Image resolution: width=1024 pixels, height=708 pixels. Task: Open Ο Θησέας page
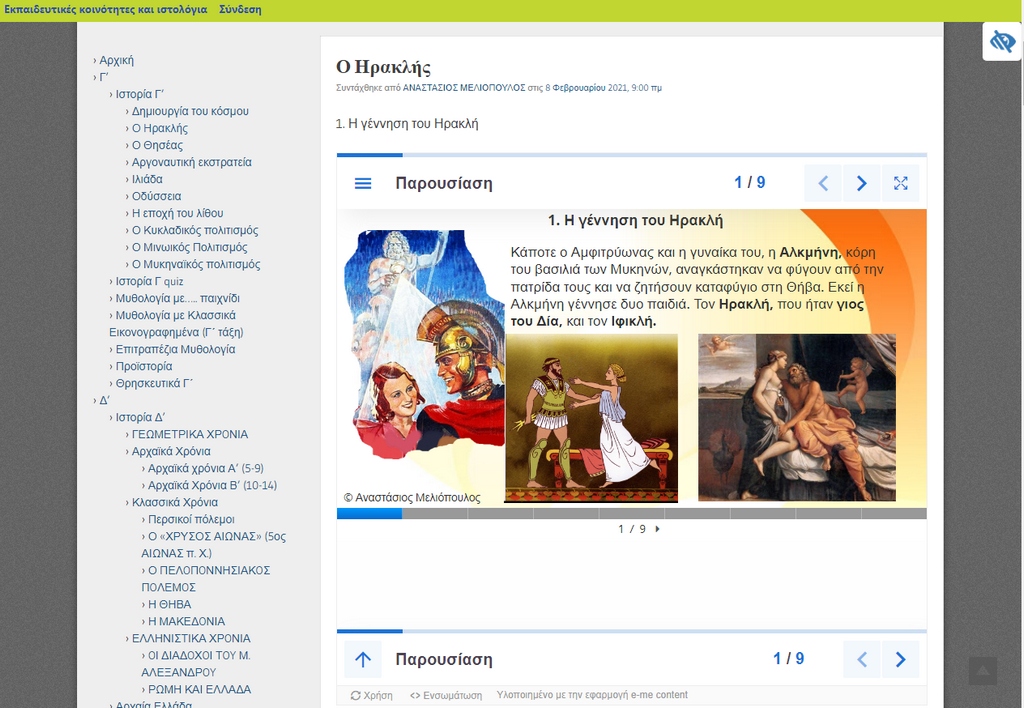click(x=157, y=145)
